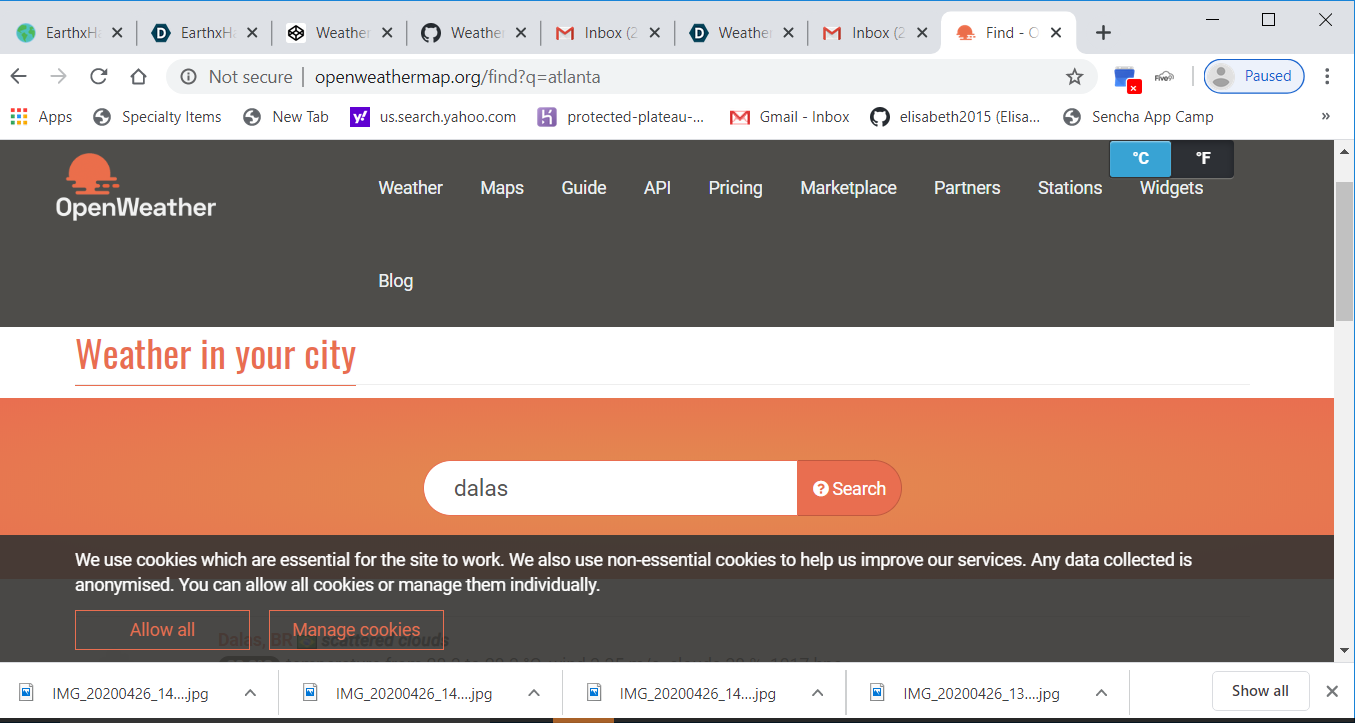Switch to the first Gmail Inbox tab
Screen dimensions: 1355x723
609,33
